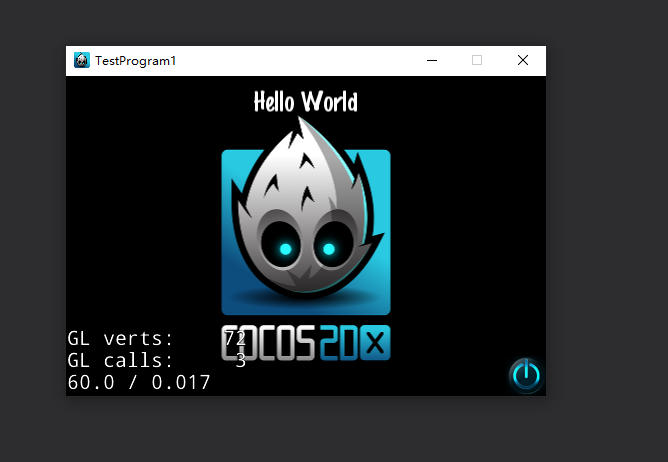The height and width of the screenshot is (462, 668).
Task: Click the "60.0 / 0.017" FPS readout
Action: [138, 382]
